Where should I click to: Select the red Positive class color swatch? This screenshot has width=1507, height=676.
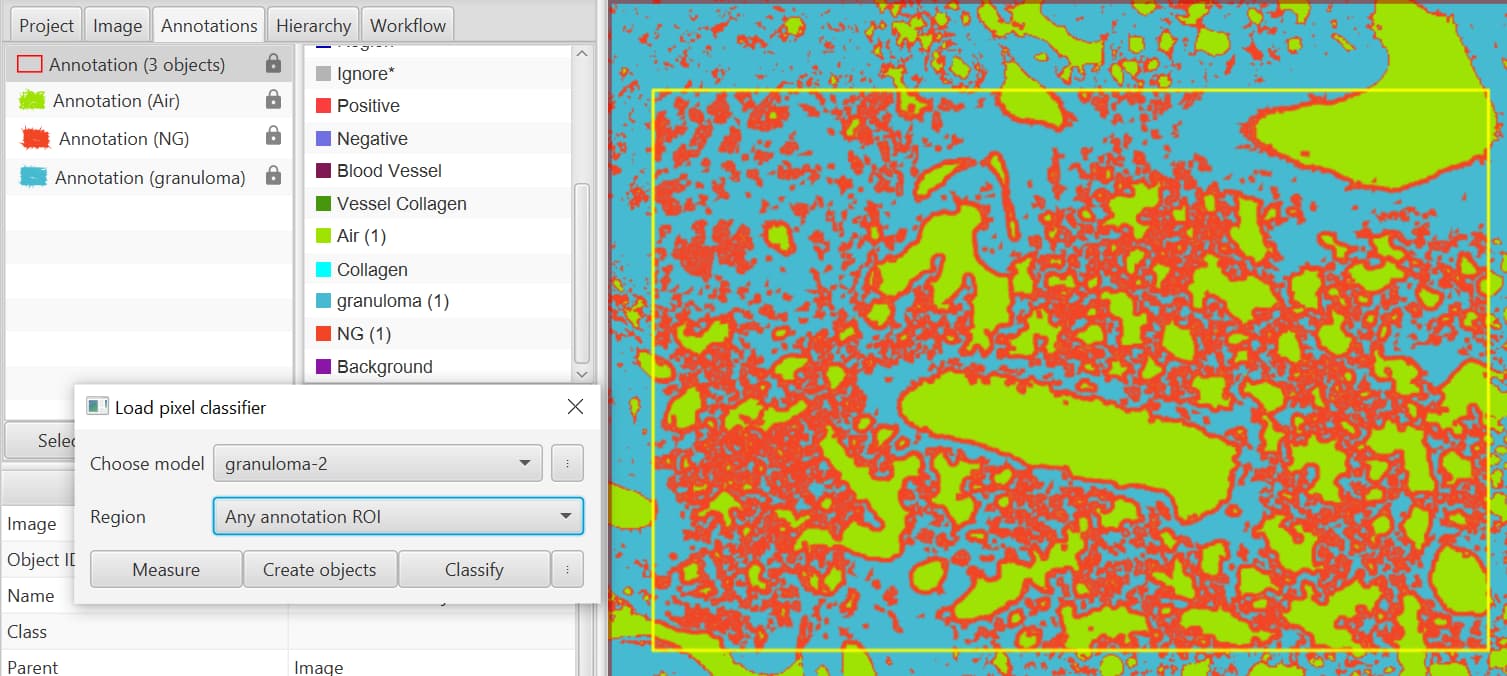[322, 105]
